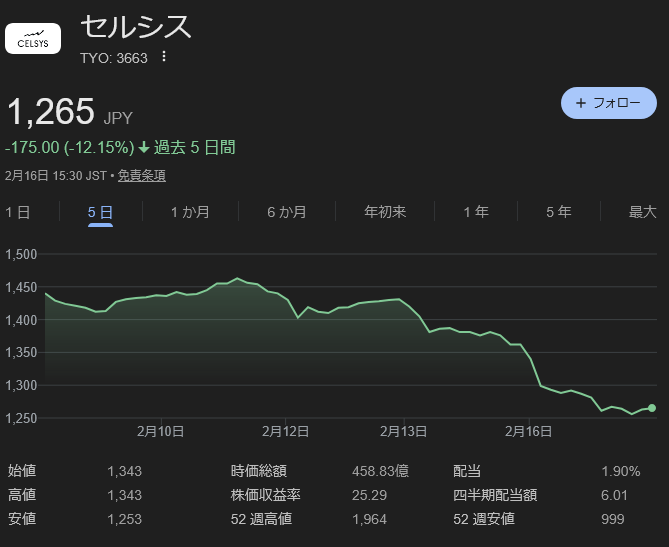Image resolution: width=669 pixels, height=547 pixels.
Task: Select the 1年 time range tab
Action: coord(476,212)
